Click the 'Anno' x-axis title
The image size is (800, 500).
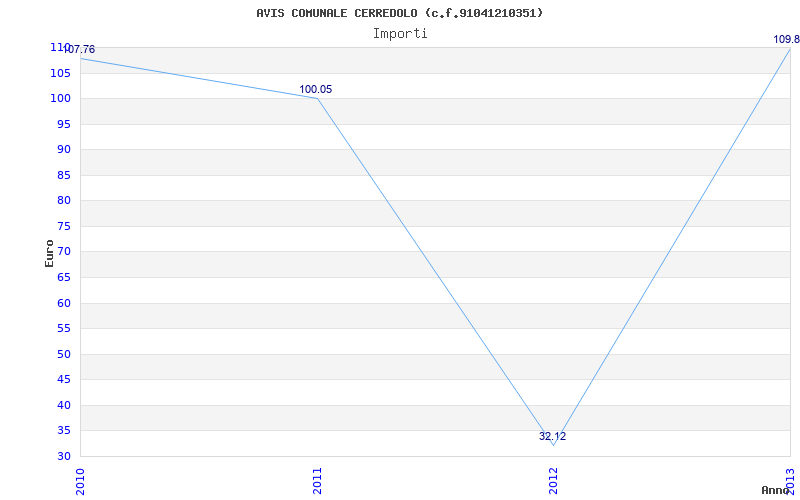point(775,490)
